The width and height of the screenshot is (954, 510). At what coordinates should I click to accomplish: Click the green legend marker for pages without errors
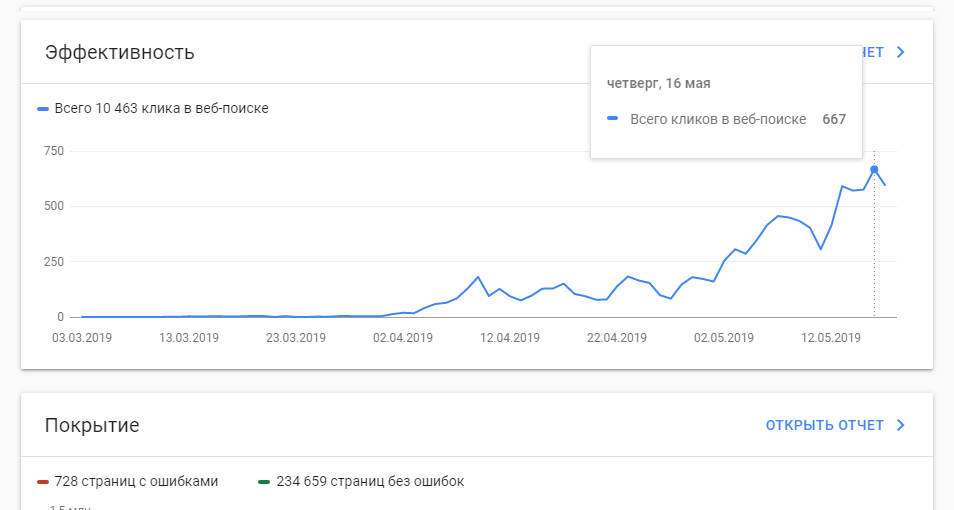tap(264, 482)
